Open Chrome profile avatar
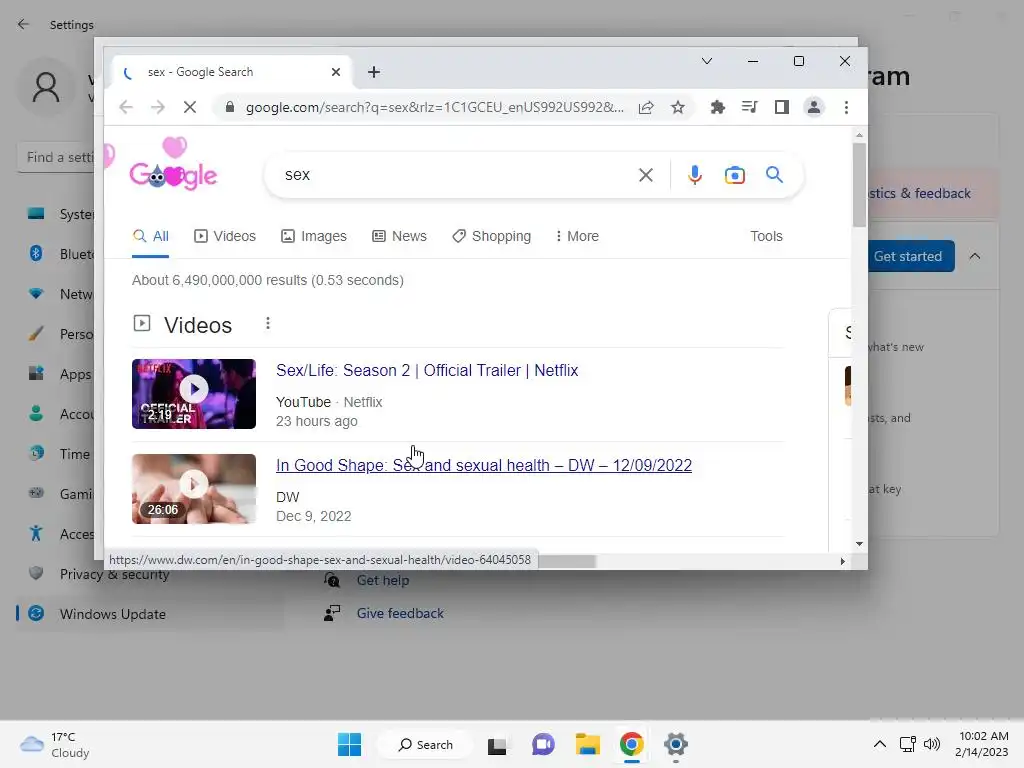This screenshot has width=1024, height=768. pyautogui.click(x=814, y=107)
